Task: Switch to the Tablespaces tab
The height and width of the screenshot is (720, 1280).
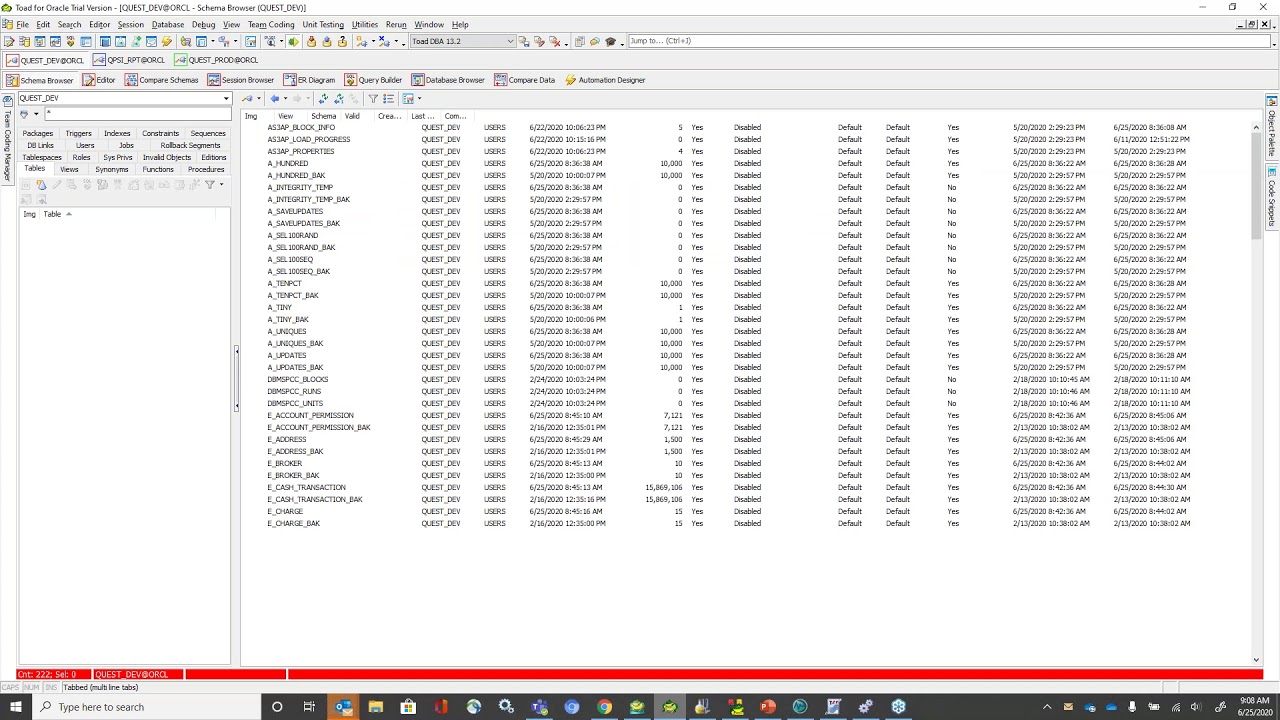Action: point(42,157)
